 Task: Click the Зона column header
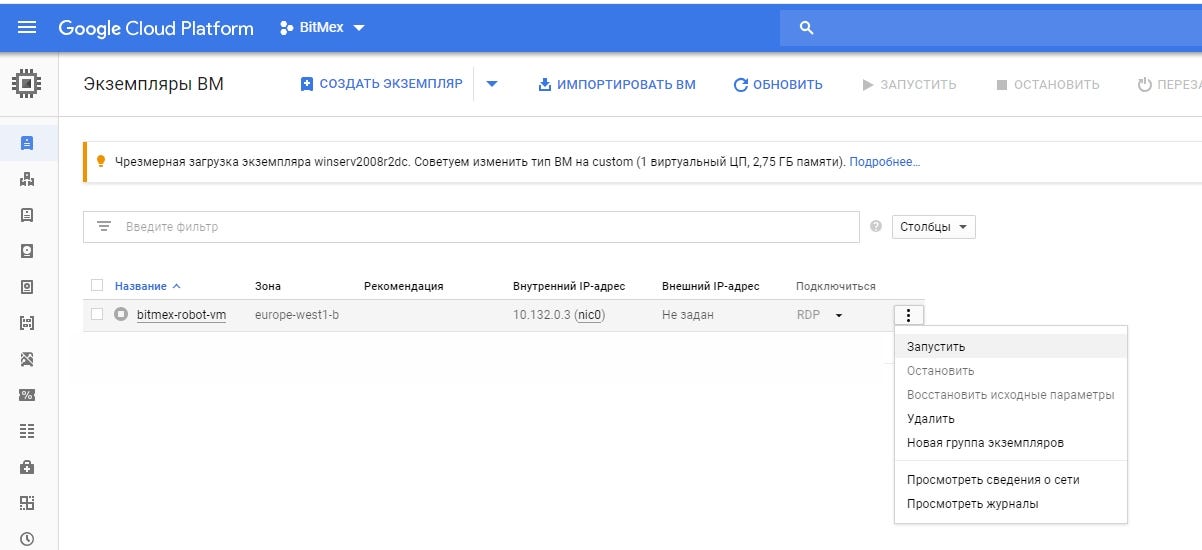coord(268,286)
